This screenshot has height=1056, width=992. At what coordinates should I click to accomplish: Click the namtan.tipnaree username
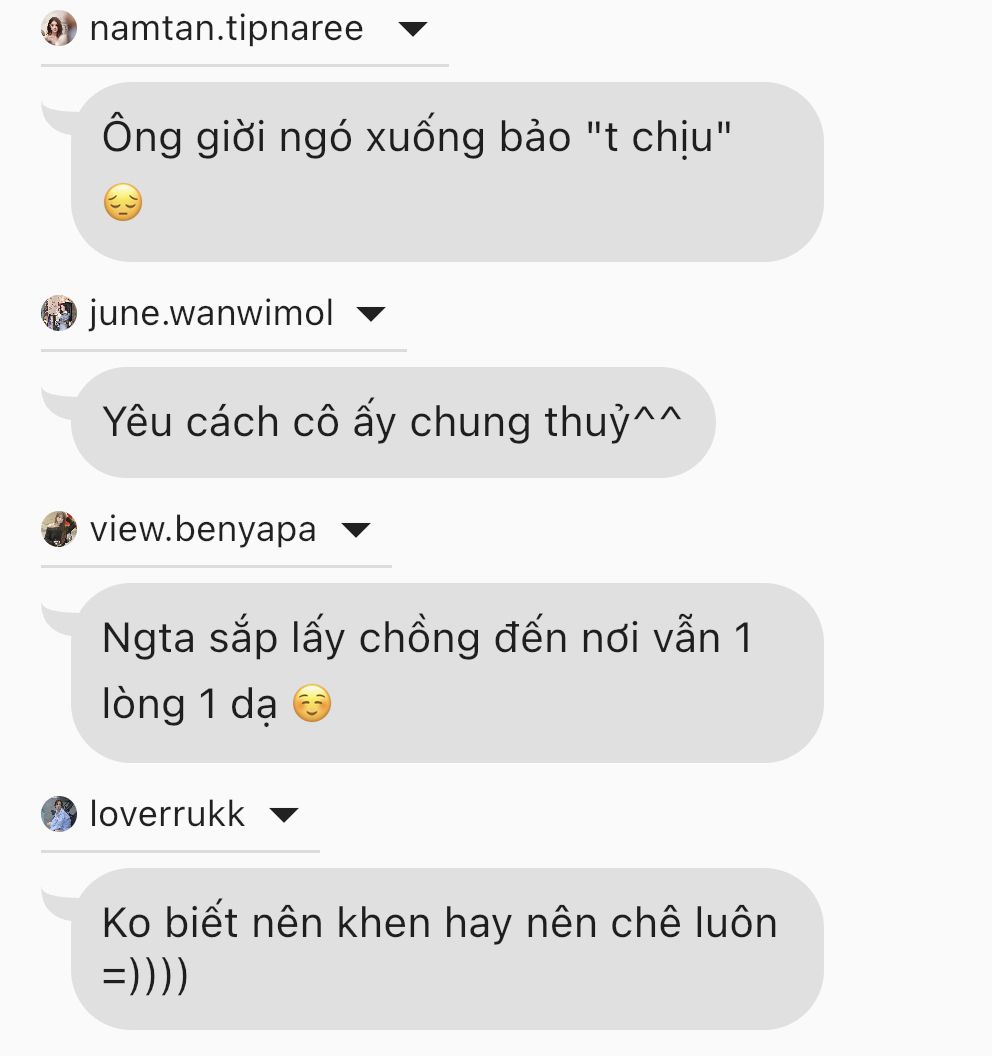(226, 29)
